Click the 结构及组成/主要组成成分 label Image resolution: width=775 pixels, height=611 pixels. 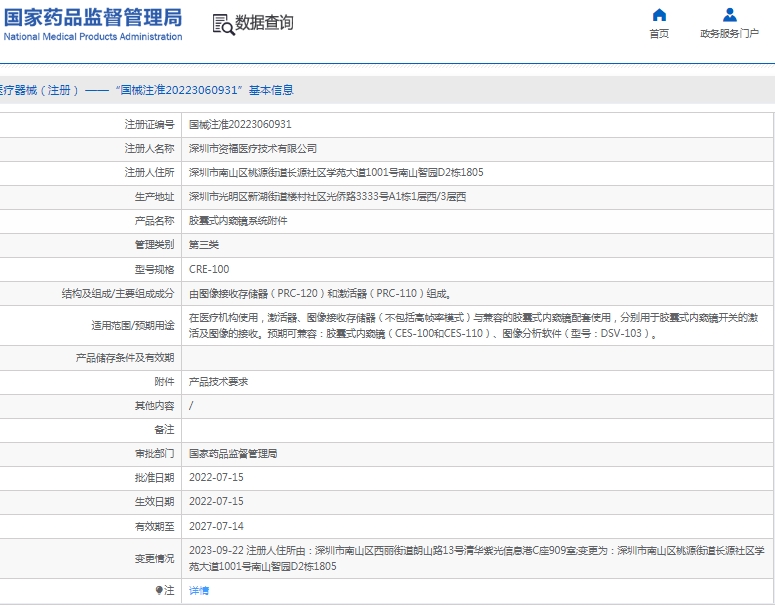118,294
